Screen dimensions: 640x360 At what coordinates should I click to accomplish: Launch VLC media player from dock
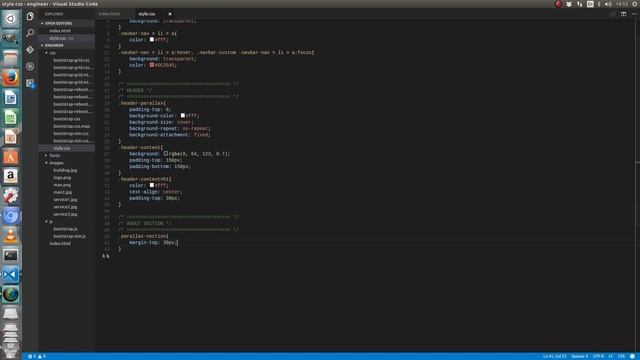(11, 236)
